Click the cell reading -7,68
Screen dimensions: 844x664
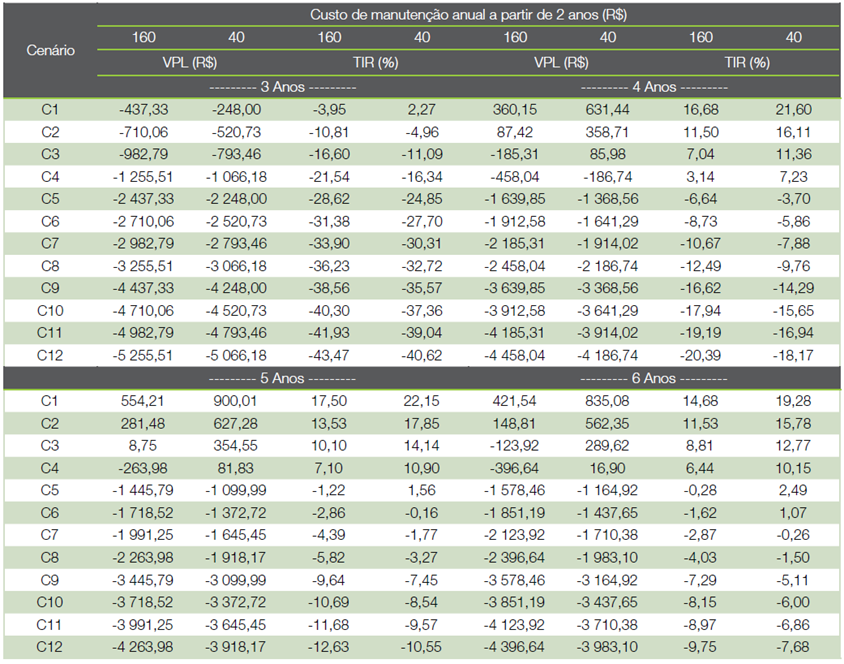tap(793, 646)
